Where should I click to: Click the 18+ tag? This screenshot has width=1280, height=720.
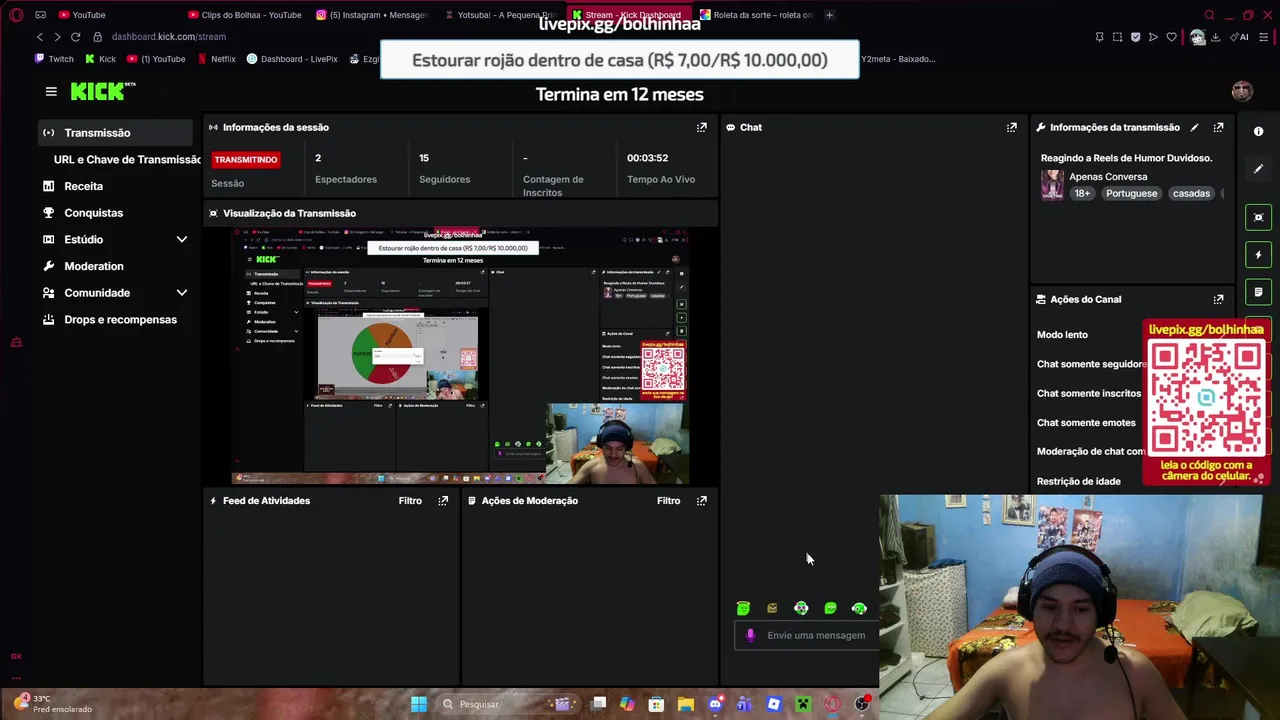pos(1082,193)
